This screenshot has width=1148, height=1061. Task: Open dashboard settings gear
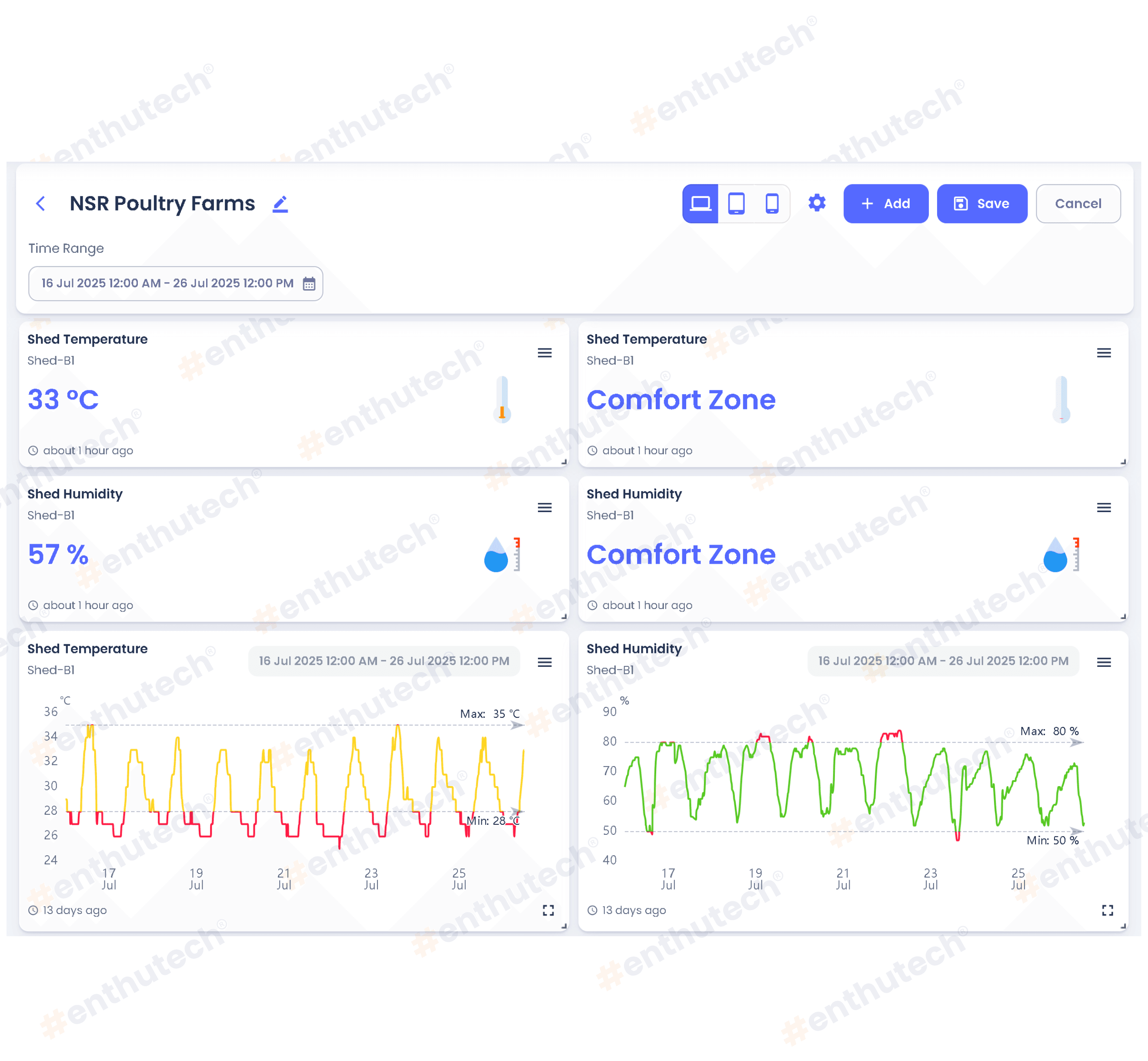coord(817,203)
